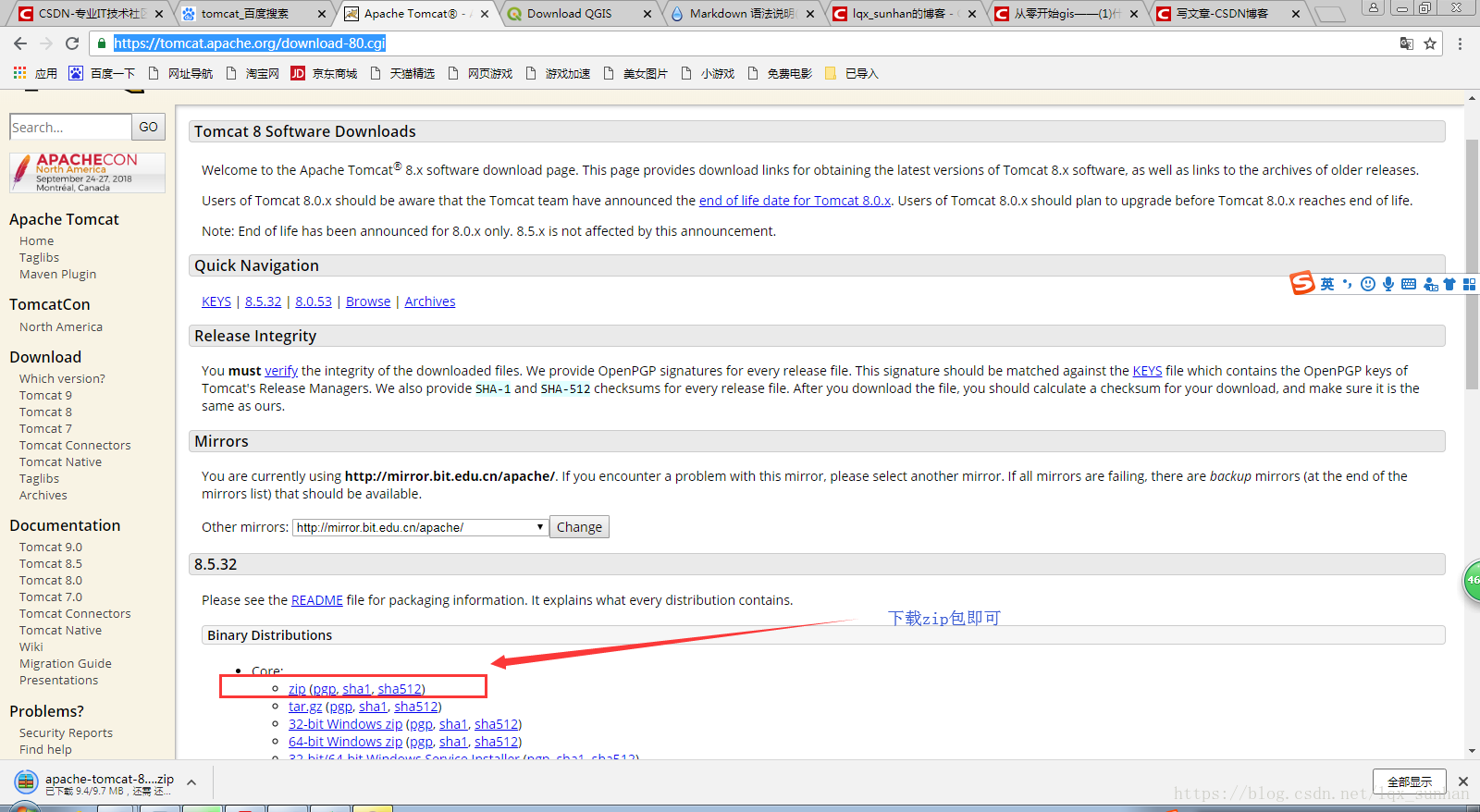Jump to 8.0.53 in Quick Navigation
This screenshot has width=1480, height=812.
[314, 301]
